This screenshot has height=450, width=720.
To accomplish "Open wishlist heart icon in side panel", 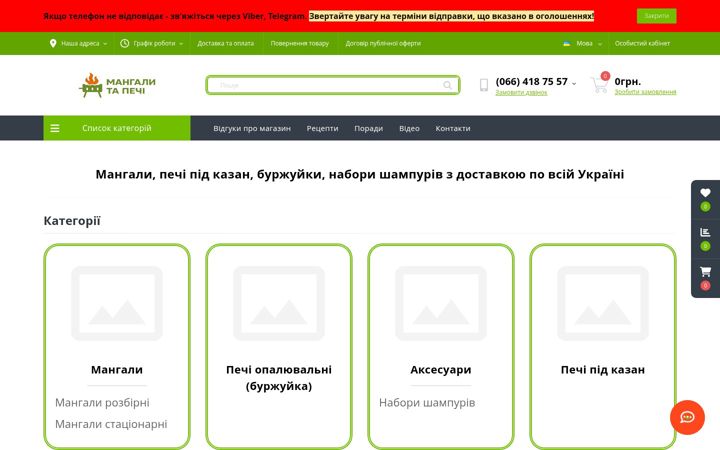I will point(705,193).
